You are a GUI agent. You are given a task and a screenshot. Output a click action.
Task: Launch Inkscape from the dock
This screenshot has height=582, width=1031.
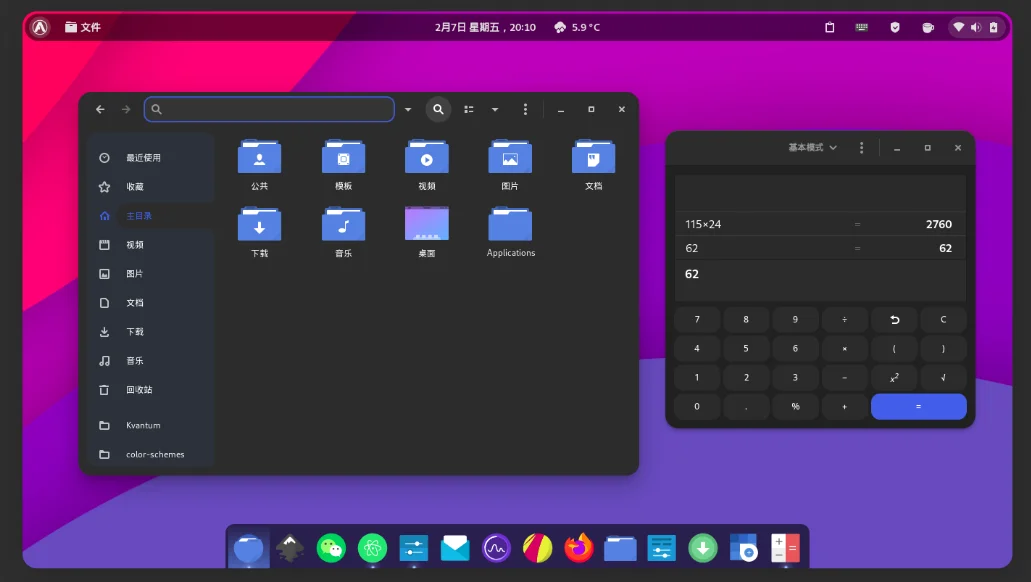(289, 548)
